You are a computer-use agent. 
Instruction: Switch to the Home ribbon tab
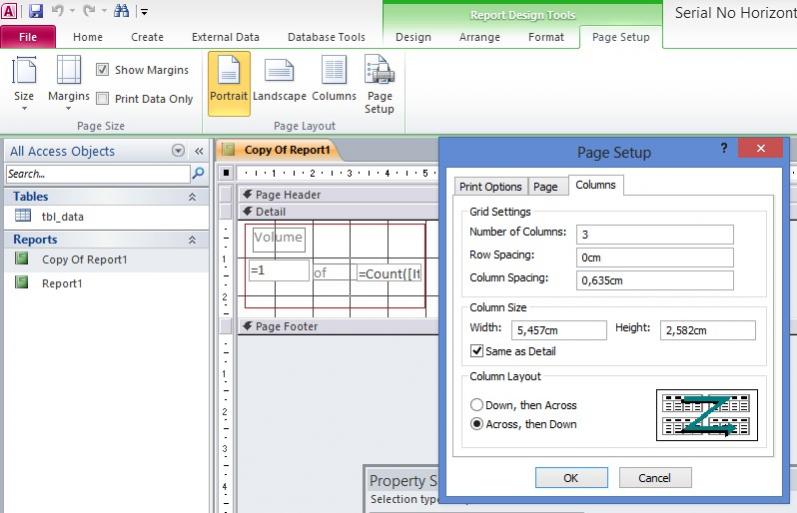point(87,37)
